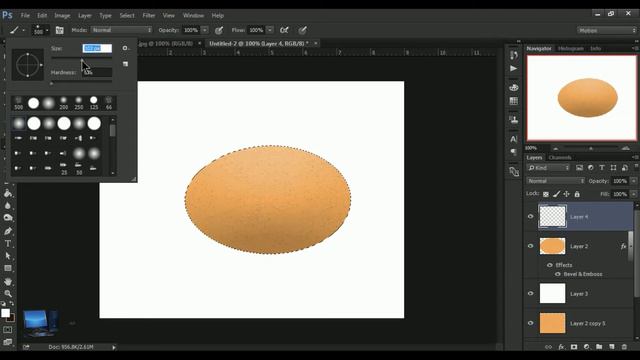640x360 pixels.
Task: Open the layer blend mode Normal dropdown
Action: [x=556, y=181]
